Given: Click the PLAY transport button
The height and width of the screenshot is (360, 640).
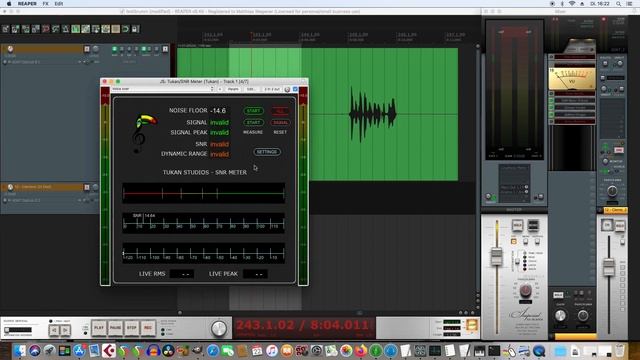Looking at the screenshot, I should coord(99,328).
